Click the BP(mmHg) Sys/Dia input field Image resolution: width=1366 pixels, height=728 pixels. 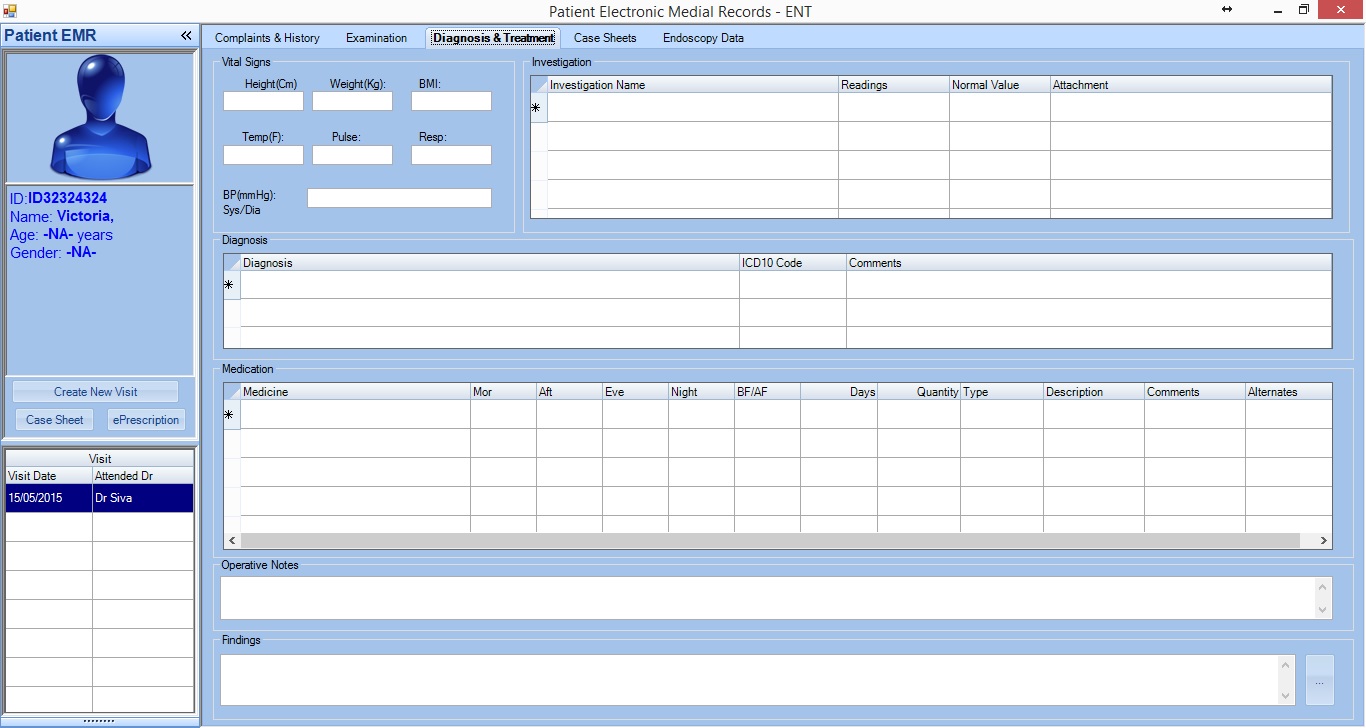click(x=399, y=198)
